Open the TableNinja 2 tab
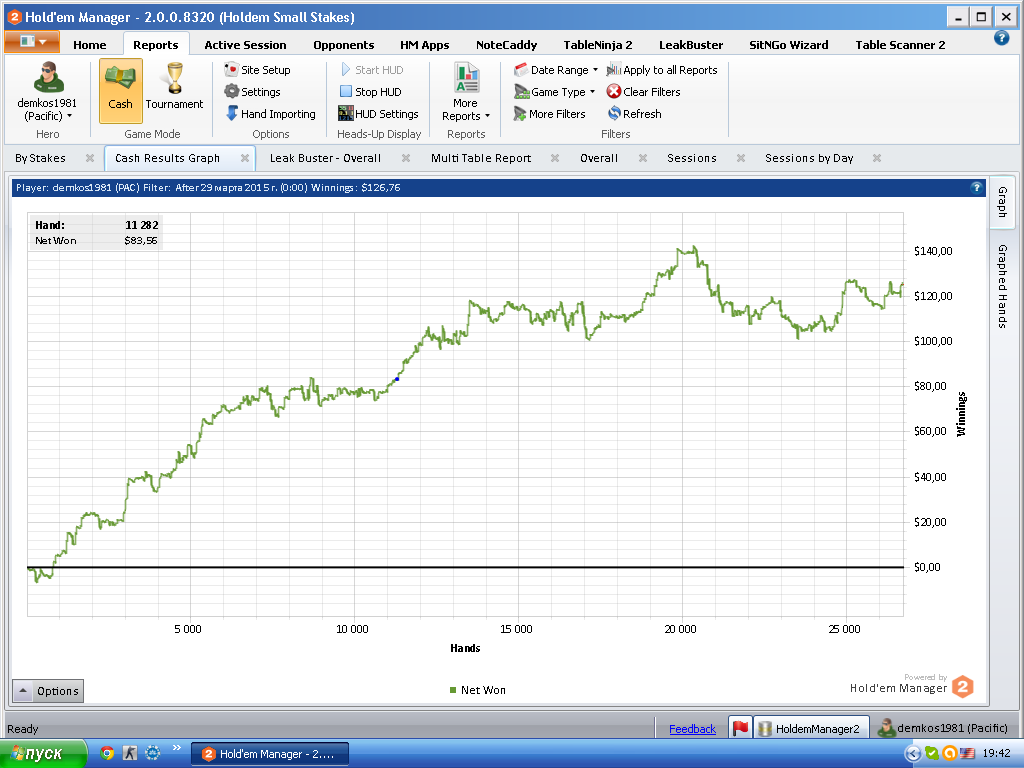The height and width of the screenshot is (768, 1024). pos(598,45)
